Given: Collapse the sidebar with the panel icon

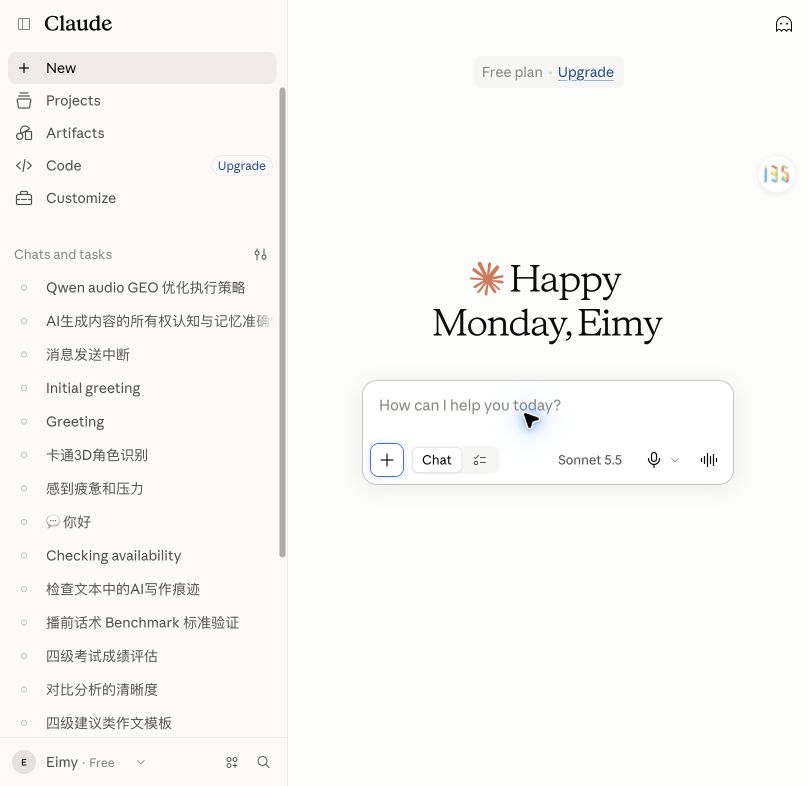Looking at the screenshot, I should pos(24,24).
